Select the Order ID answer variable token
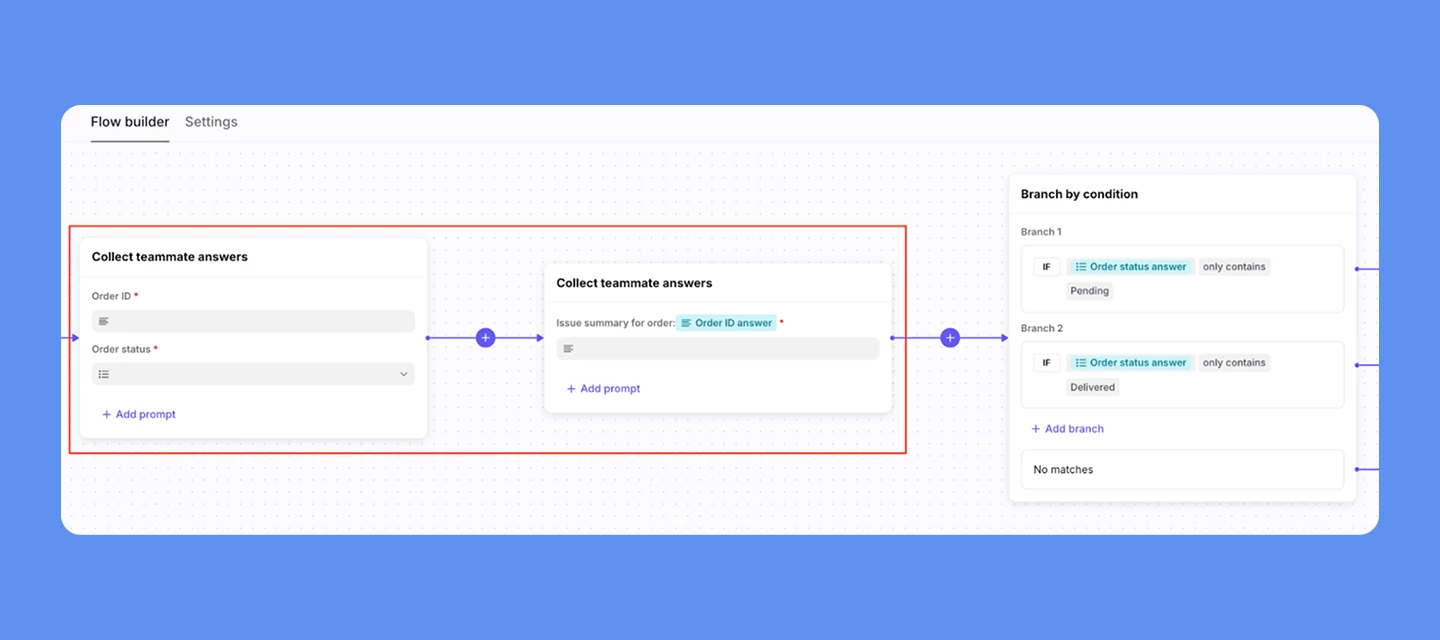 pos(727,322)
